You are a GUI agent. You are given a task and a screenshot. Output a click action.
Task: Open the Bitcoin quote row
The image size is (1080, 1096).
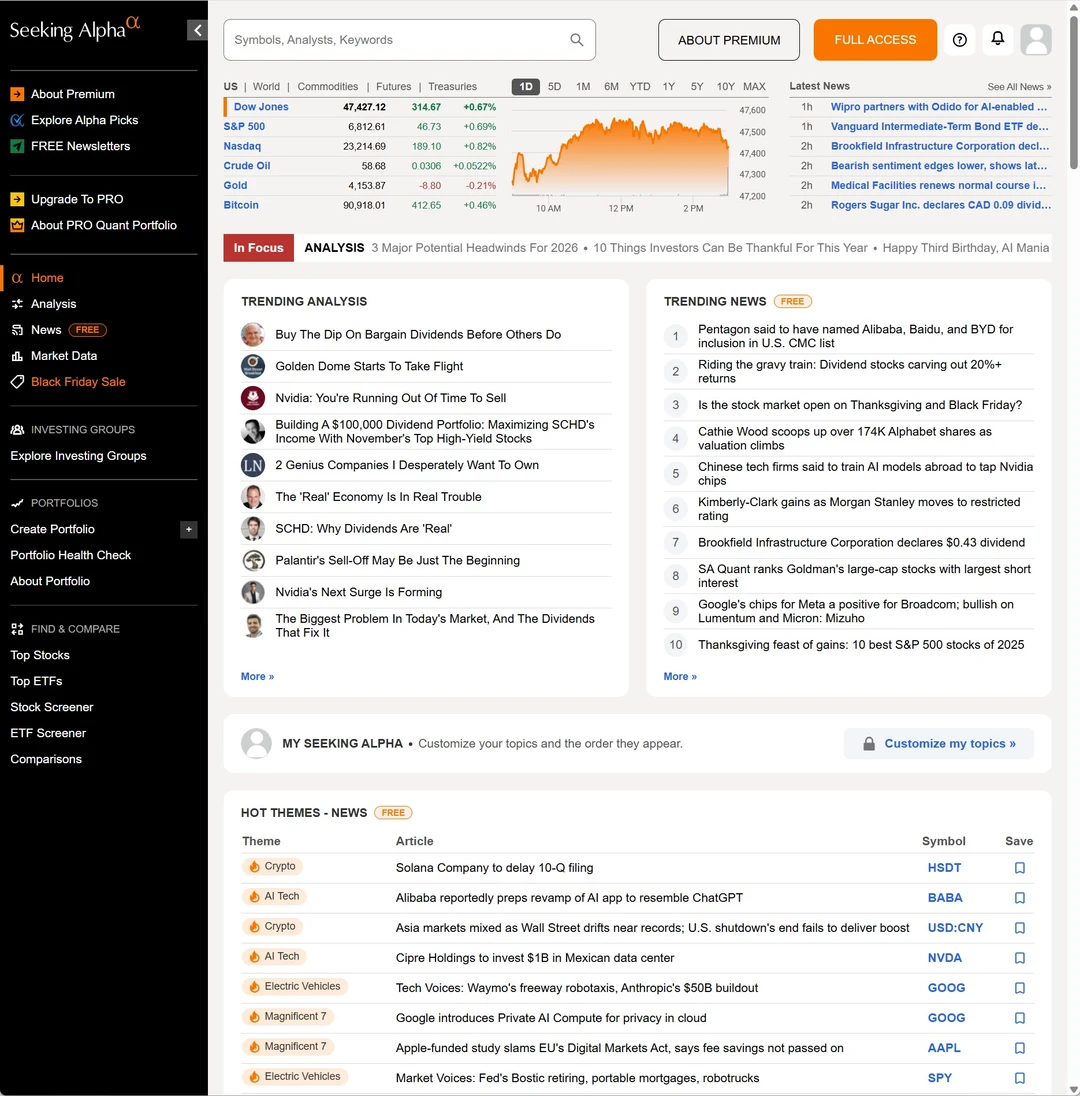point(360,205)
